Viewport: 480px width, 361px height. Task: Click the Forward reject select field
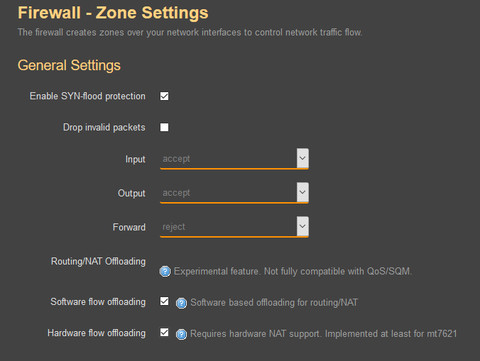(234, 227)
